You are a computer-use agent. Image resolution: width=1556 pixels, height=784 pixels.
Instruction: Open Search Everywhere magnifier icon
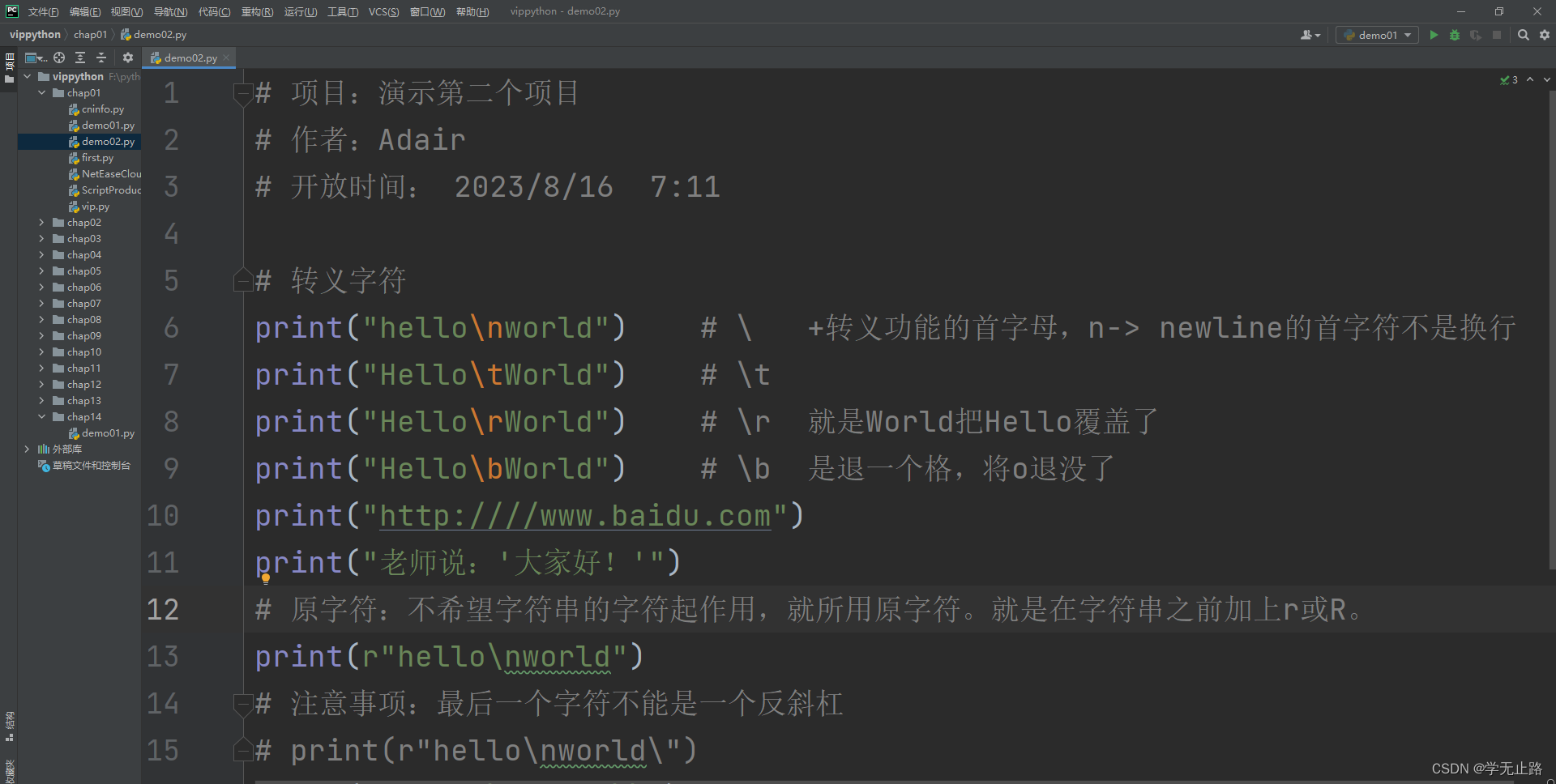tap(1524, 35)
